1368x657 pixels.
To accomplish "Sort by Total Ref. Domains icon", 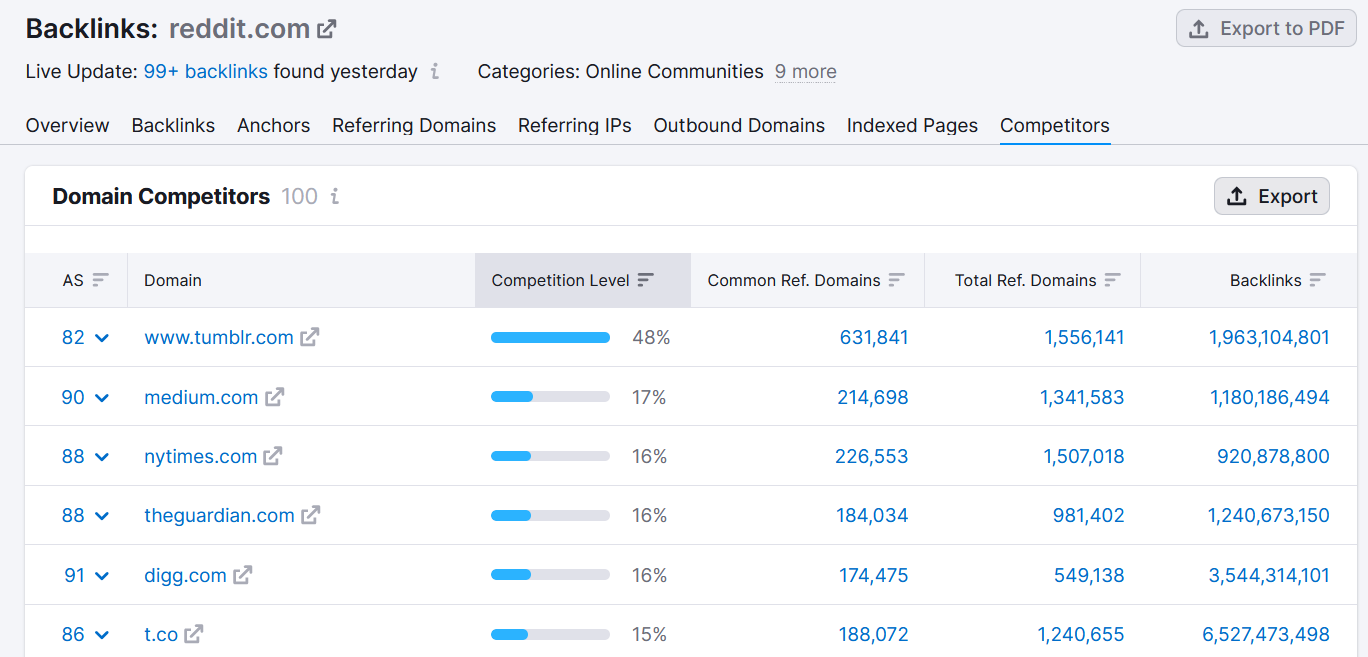I will point(1113,280).
